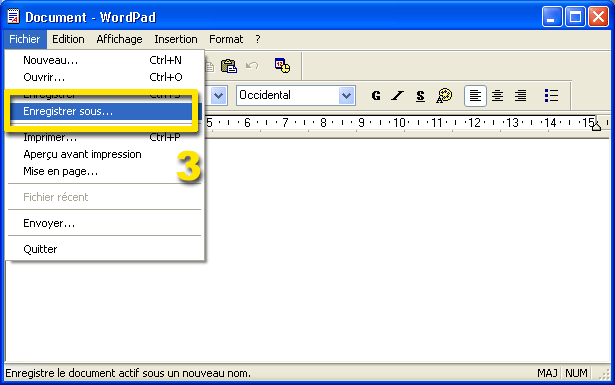
Task: Click the NUM status bar indicator
Action: coord(576,373)
